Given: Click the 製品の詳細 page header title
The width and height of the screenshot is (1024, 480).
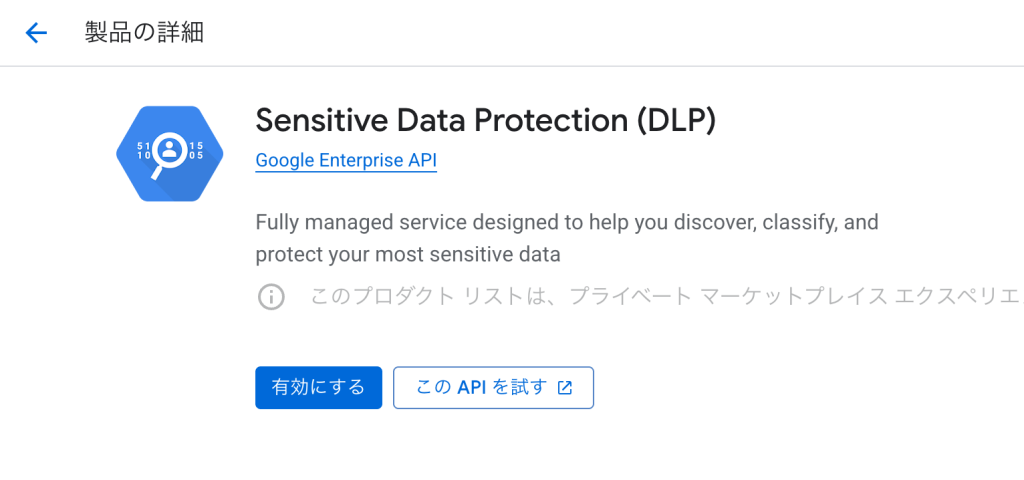Looking at the screenshot, I should (144, 33).
